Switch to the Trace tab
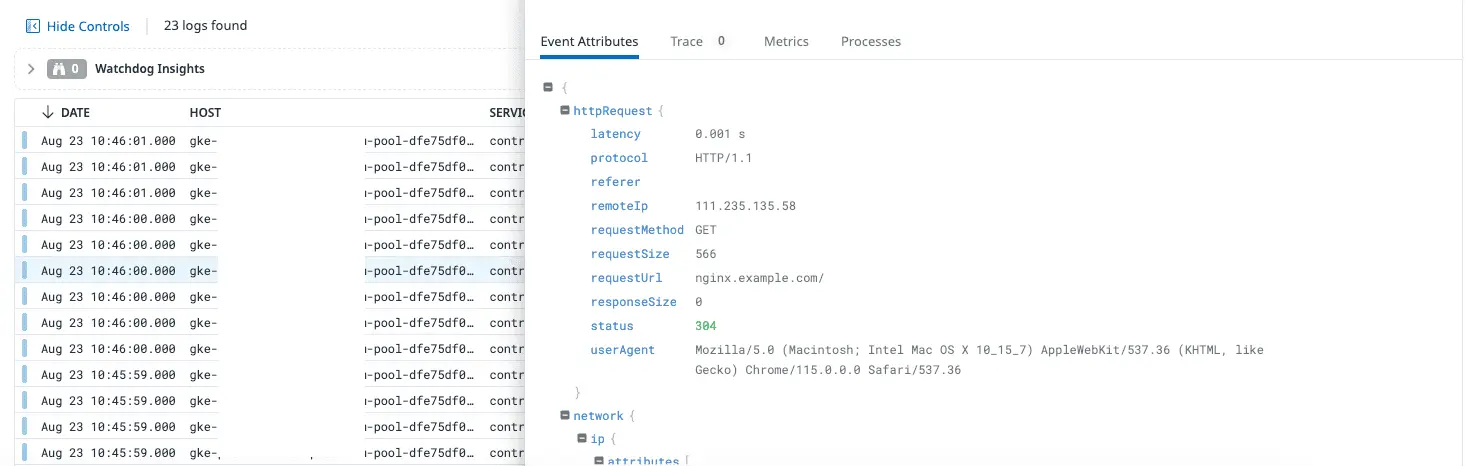The image size is (1465, 466). 686,41
